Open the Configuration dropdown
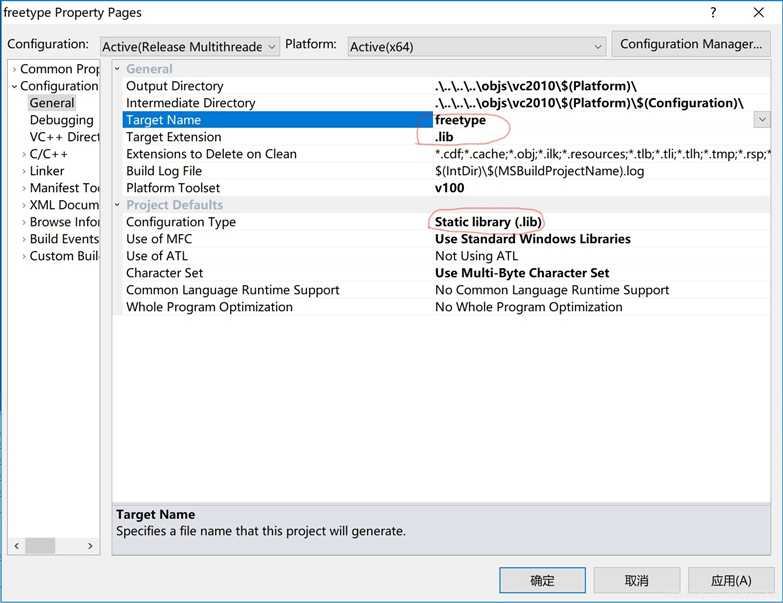The image size is (783, 603). 190,46
